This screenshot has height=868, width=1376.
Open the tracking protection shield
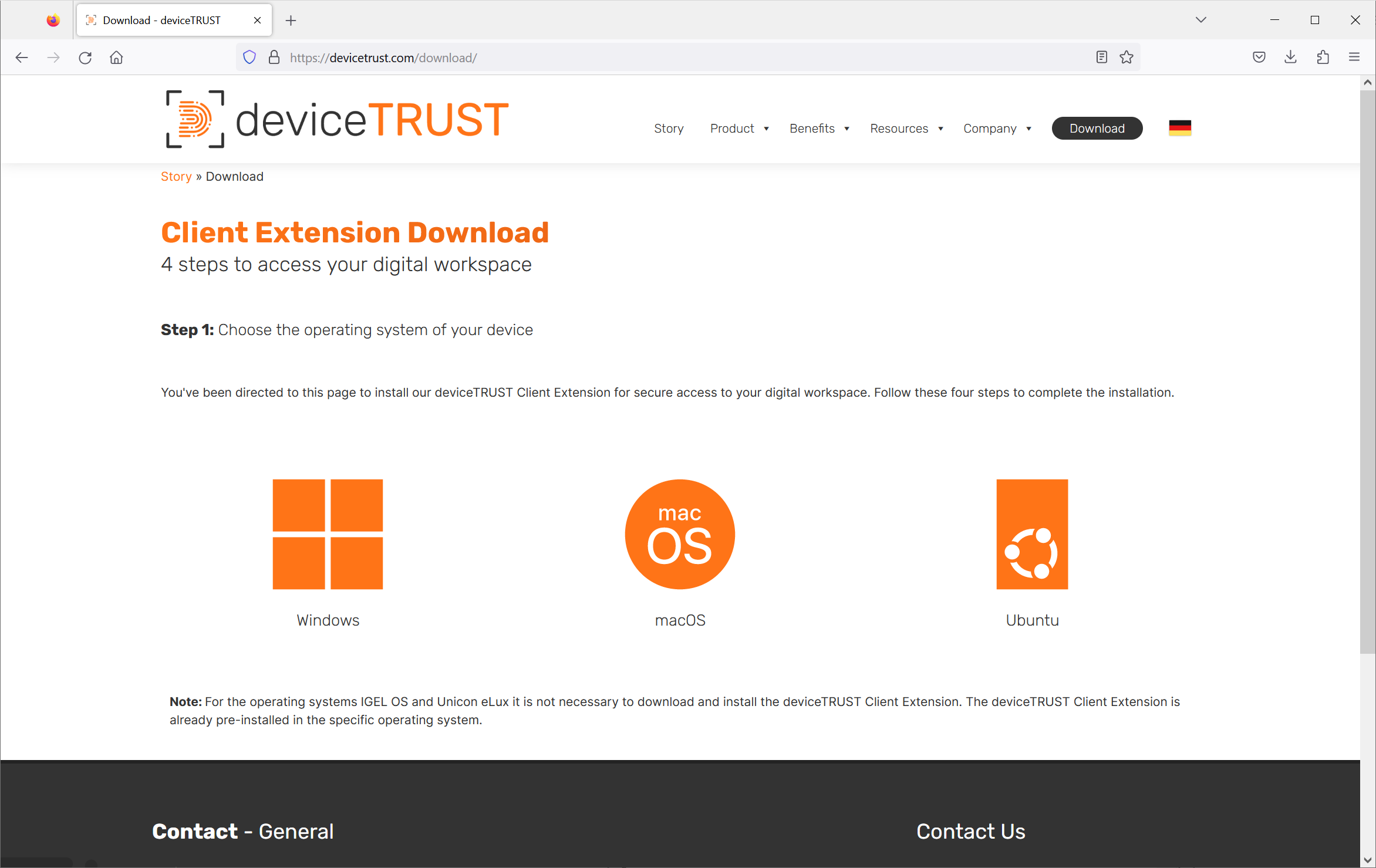point(249,56)
